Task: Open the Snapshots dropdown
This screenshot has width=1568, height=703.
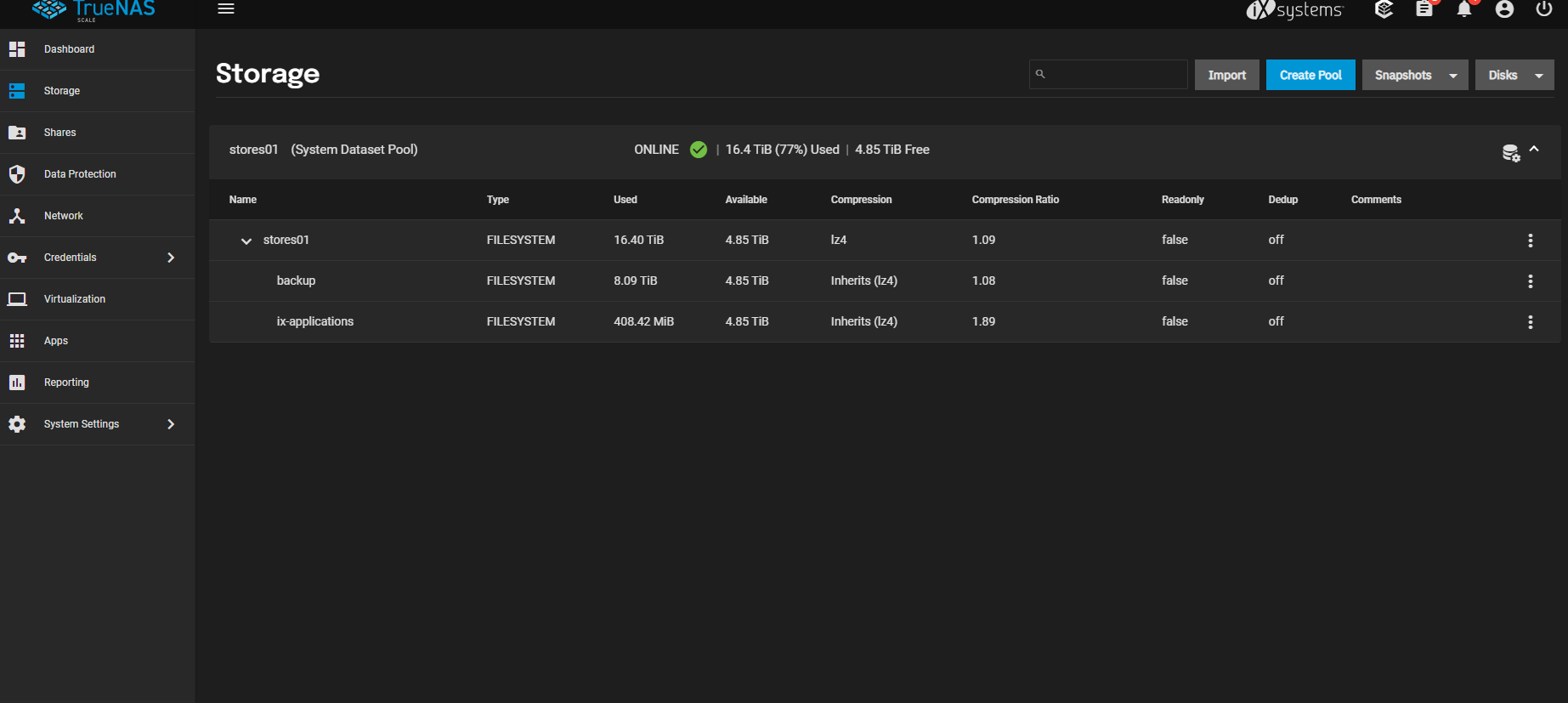Action: click(1414, 76)
